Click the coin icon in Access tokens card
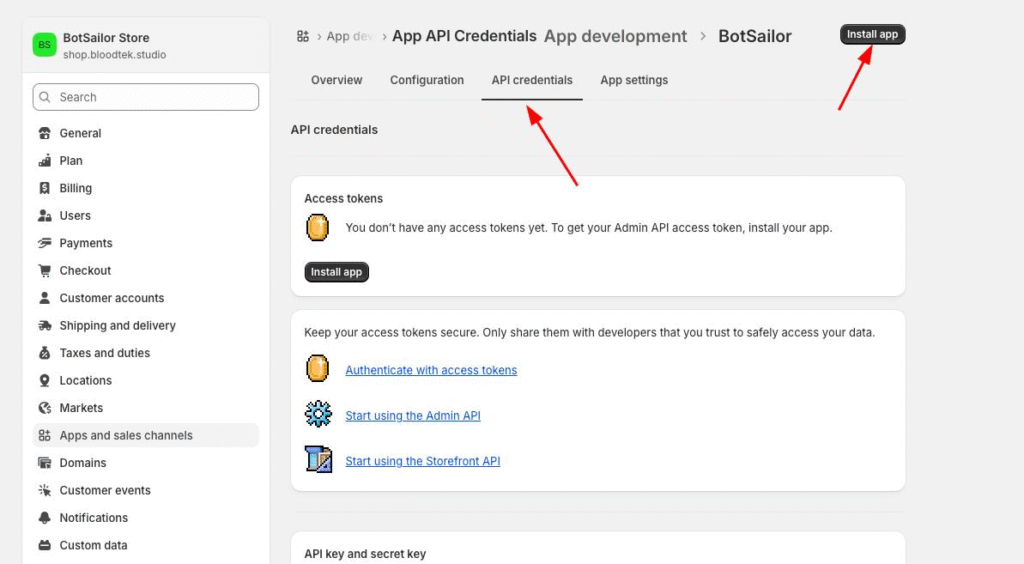The width and height of the screenshot is (1024, 564). click(317, 228)
